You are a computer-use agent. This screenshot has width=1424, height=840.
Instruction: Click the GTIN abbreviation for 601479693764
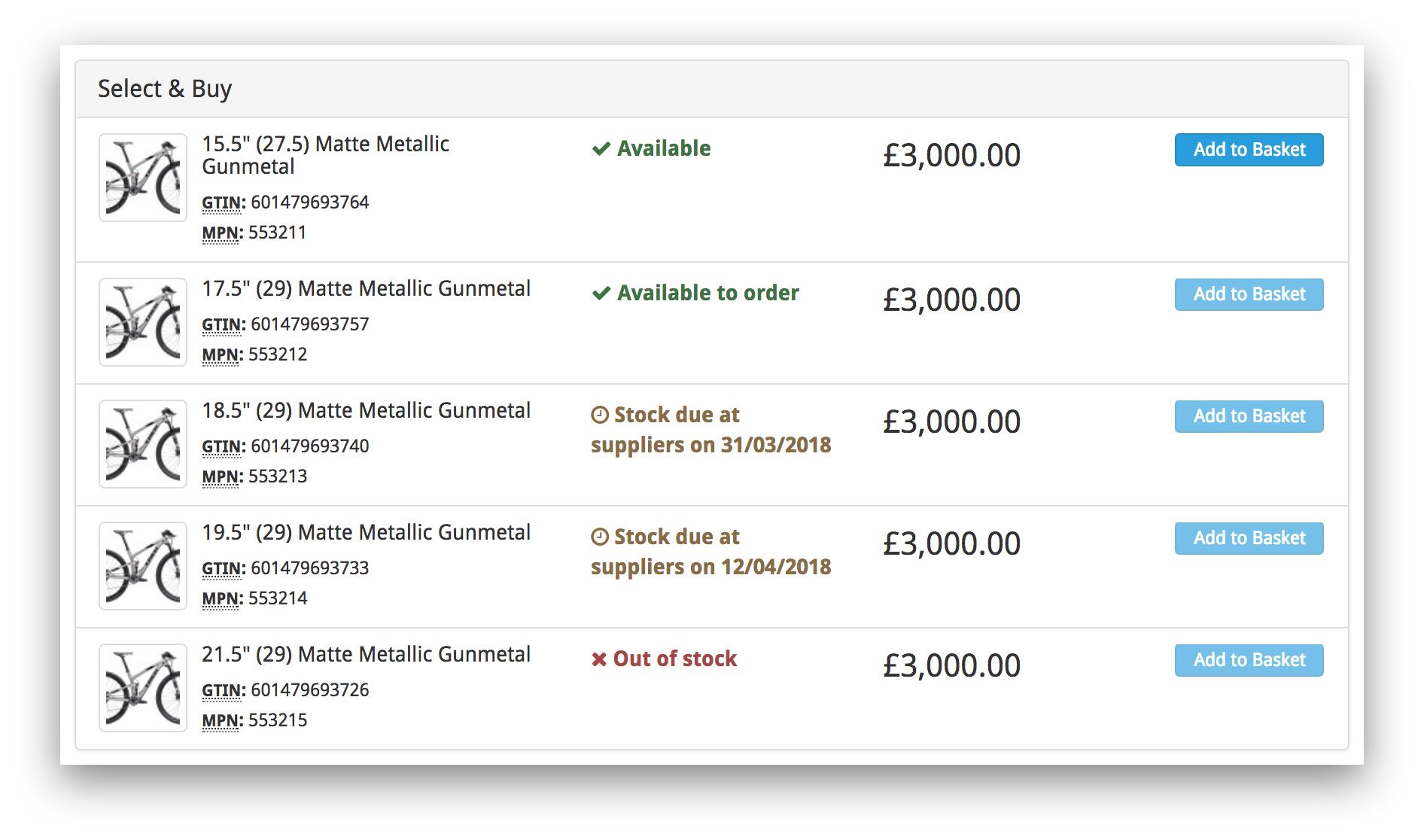[223, 202]
